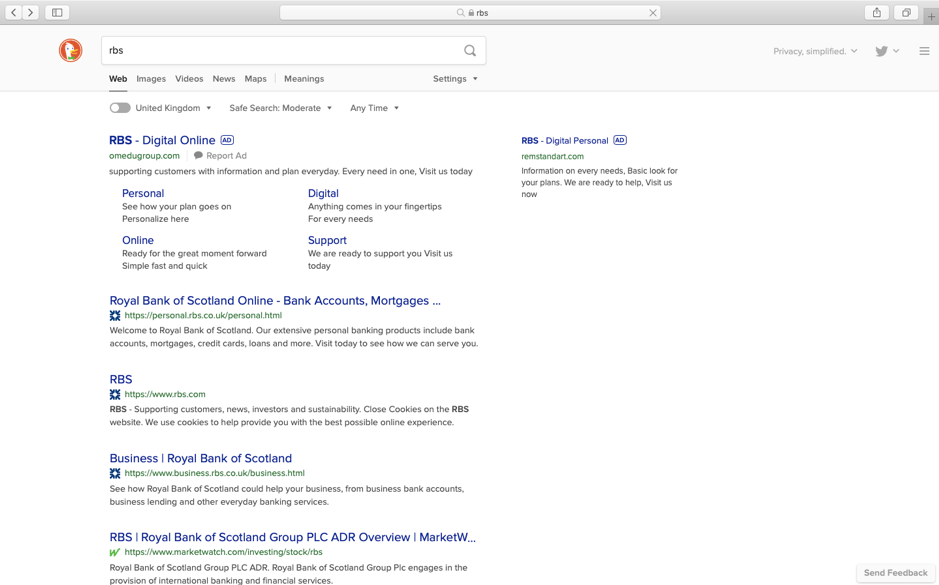
Task: Click the Report Ad speech bubble icon
Action: [198, 156]
